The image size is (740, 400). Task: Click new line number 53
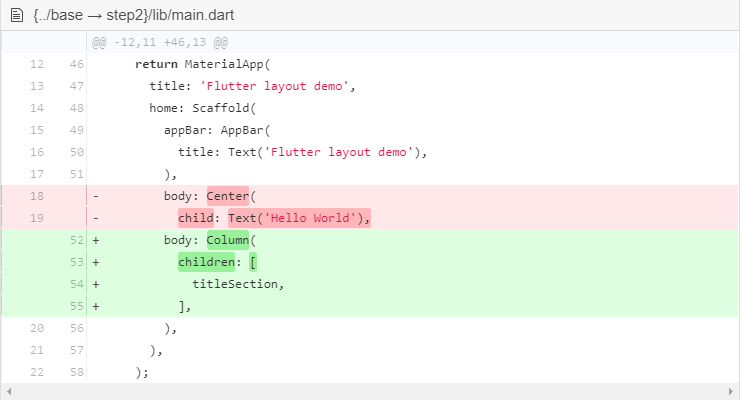pyautogui.click(x=77, y=262)
